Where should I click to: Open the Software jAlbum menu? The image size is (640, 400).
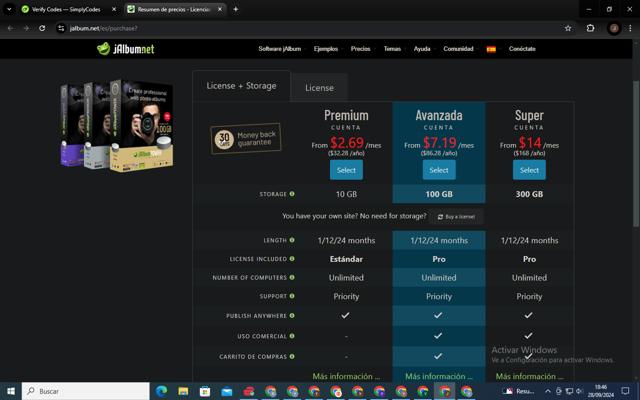point(280,49)
